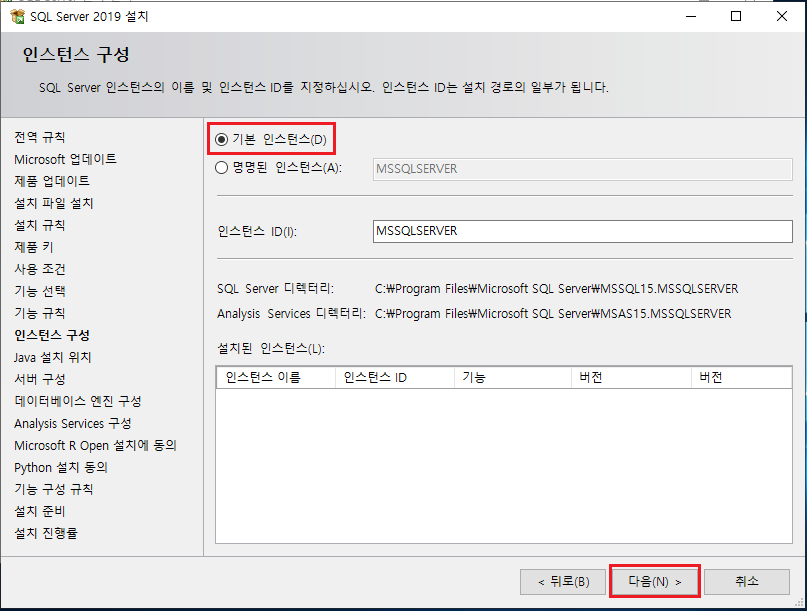Select the Python 설치 동의 step
The height and width of the screenshot is (611, 807).
[x=61, y=467]
